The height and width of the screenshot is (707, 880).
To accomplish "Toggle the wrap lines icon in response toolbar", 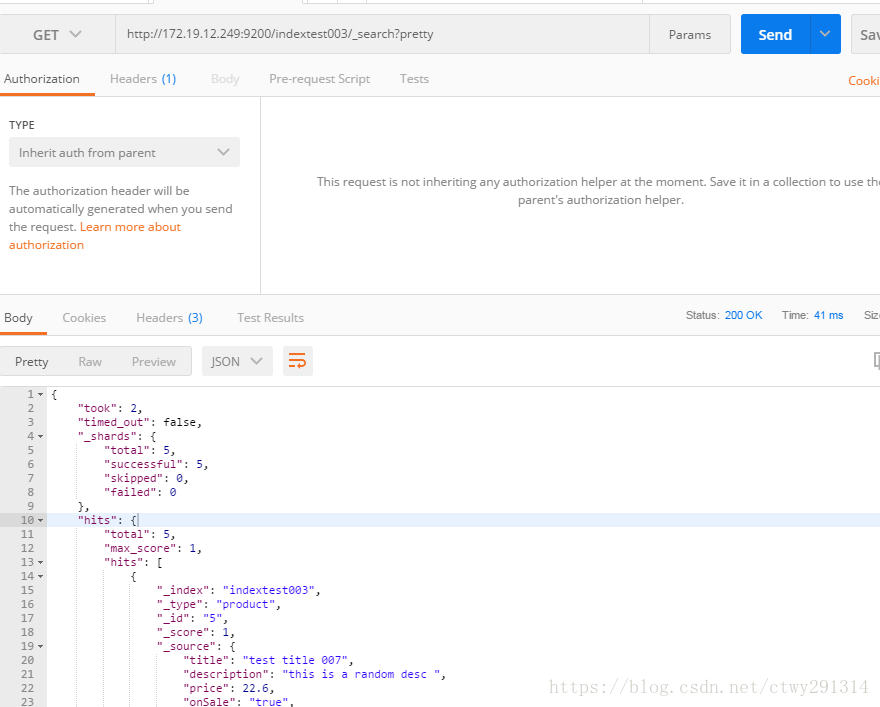I will 297,361.
